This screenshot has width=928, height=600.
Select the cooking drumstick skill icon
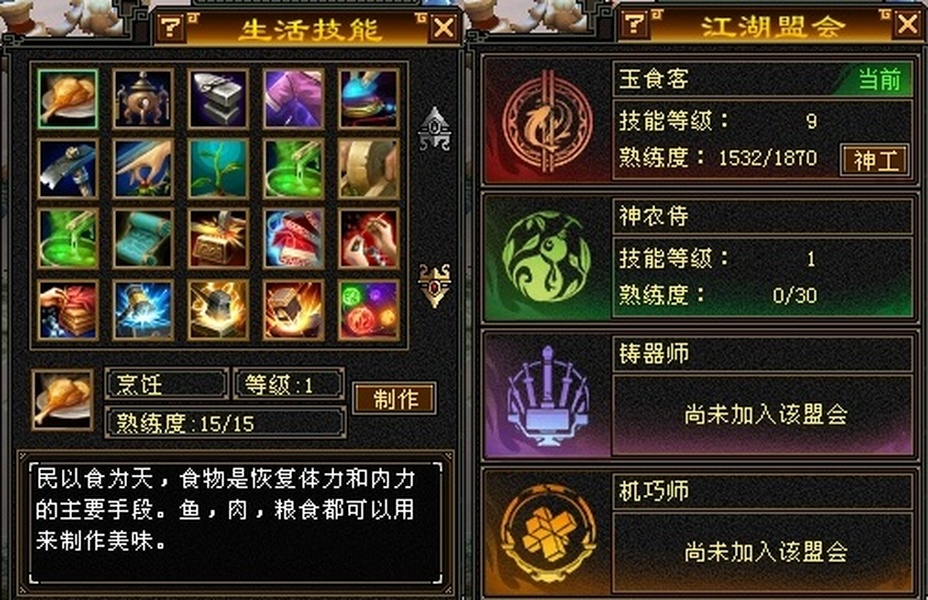(x=67, y=99)
